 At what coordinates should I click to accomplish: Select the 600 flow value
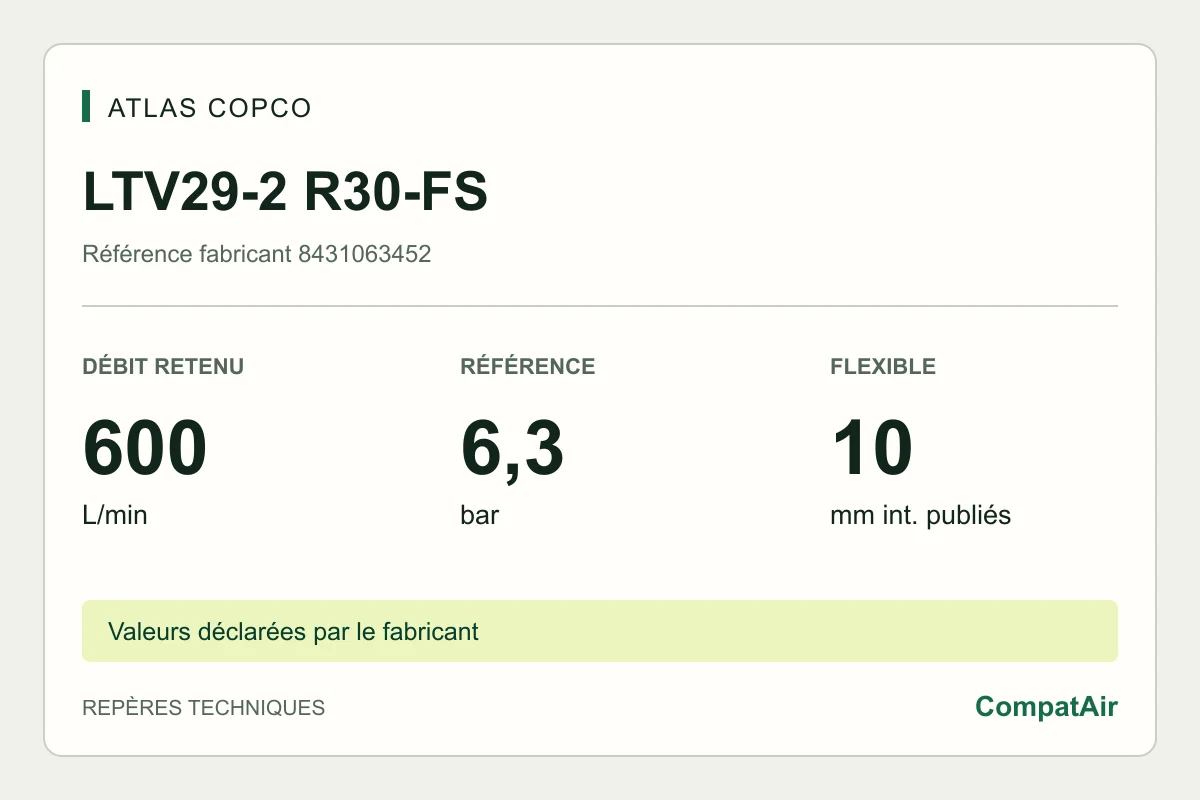[x=145, y=449]
